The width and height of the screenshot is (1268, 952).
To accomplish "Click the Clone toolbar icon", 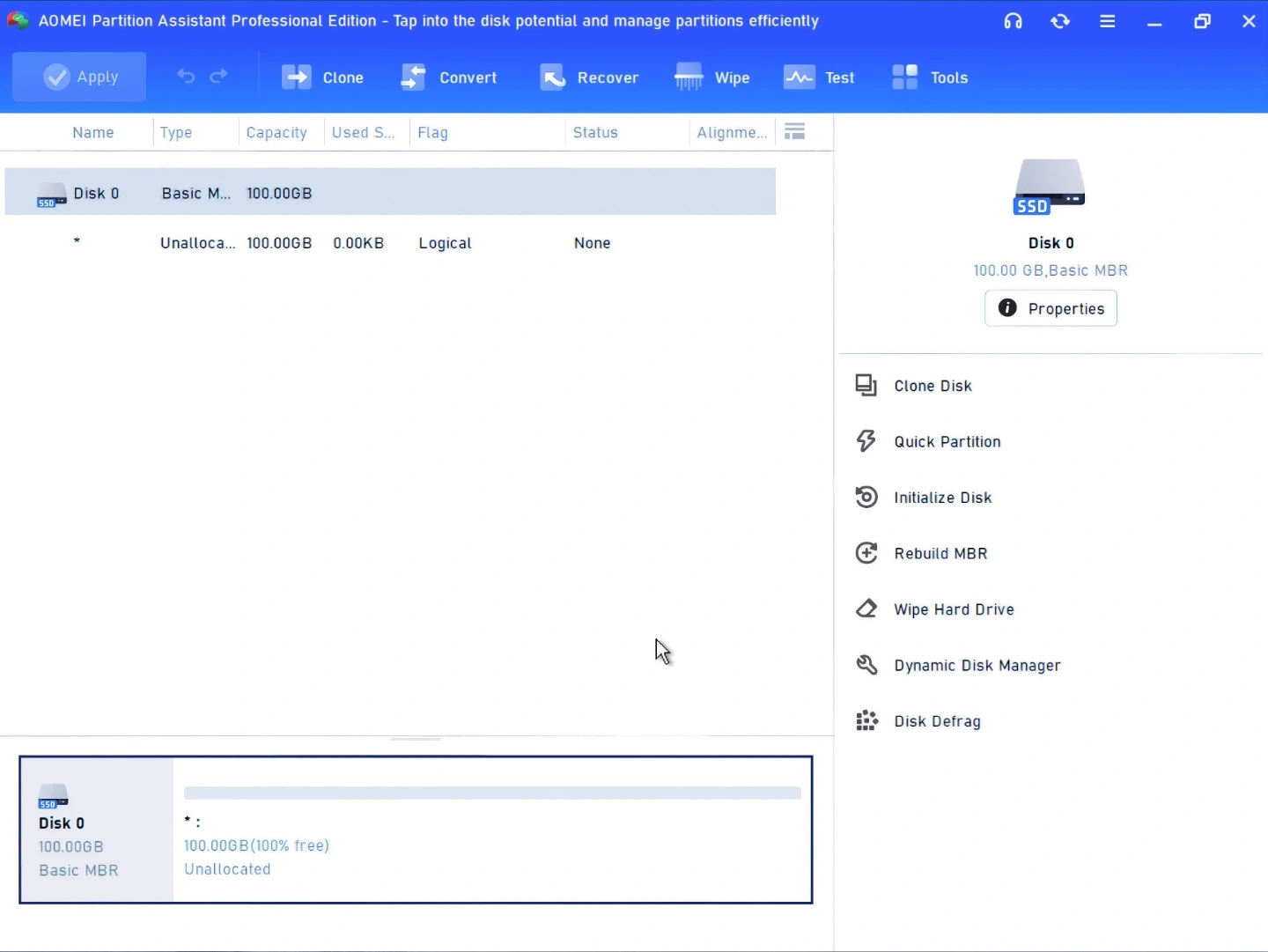I will pyautogui.click(x=297, y=77).
